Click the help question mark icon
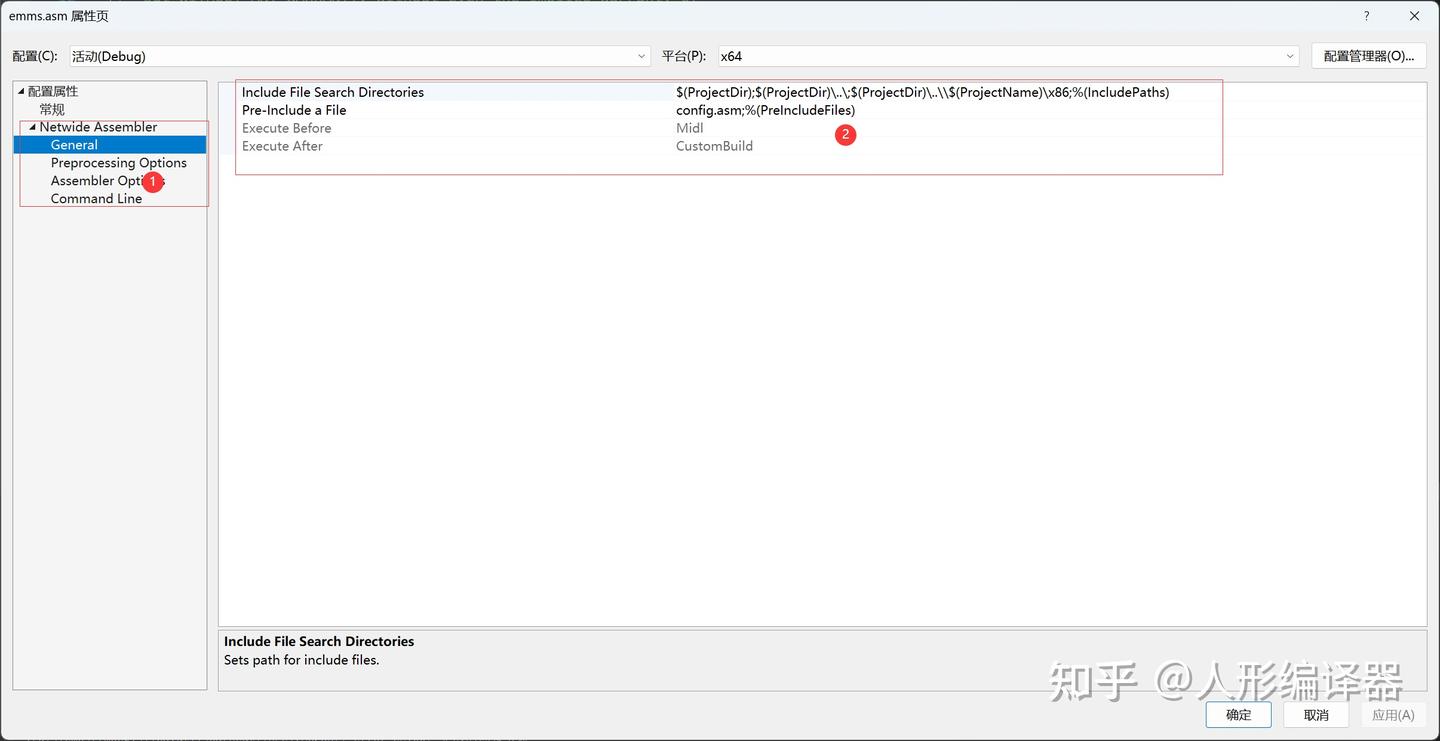 click(1366, 16)
